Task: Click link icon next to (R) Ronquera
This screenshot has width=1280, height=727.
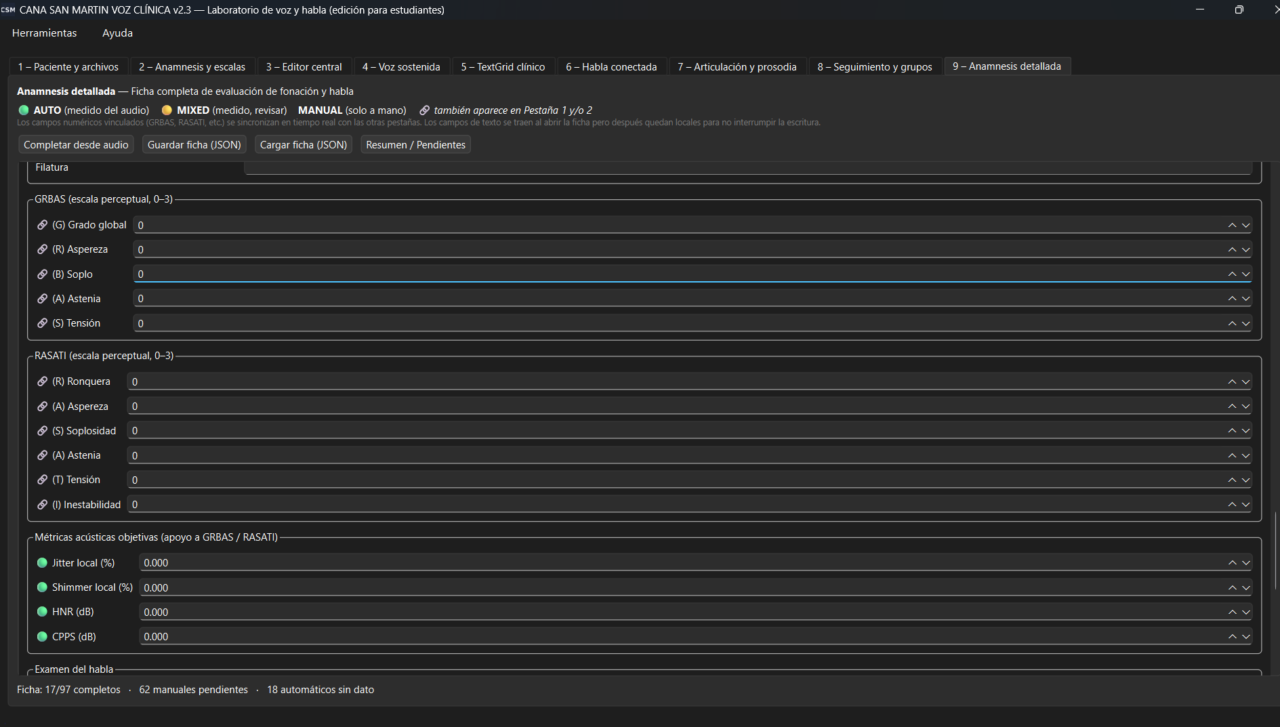Action: tap(42, 381)
